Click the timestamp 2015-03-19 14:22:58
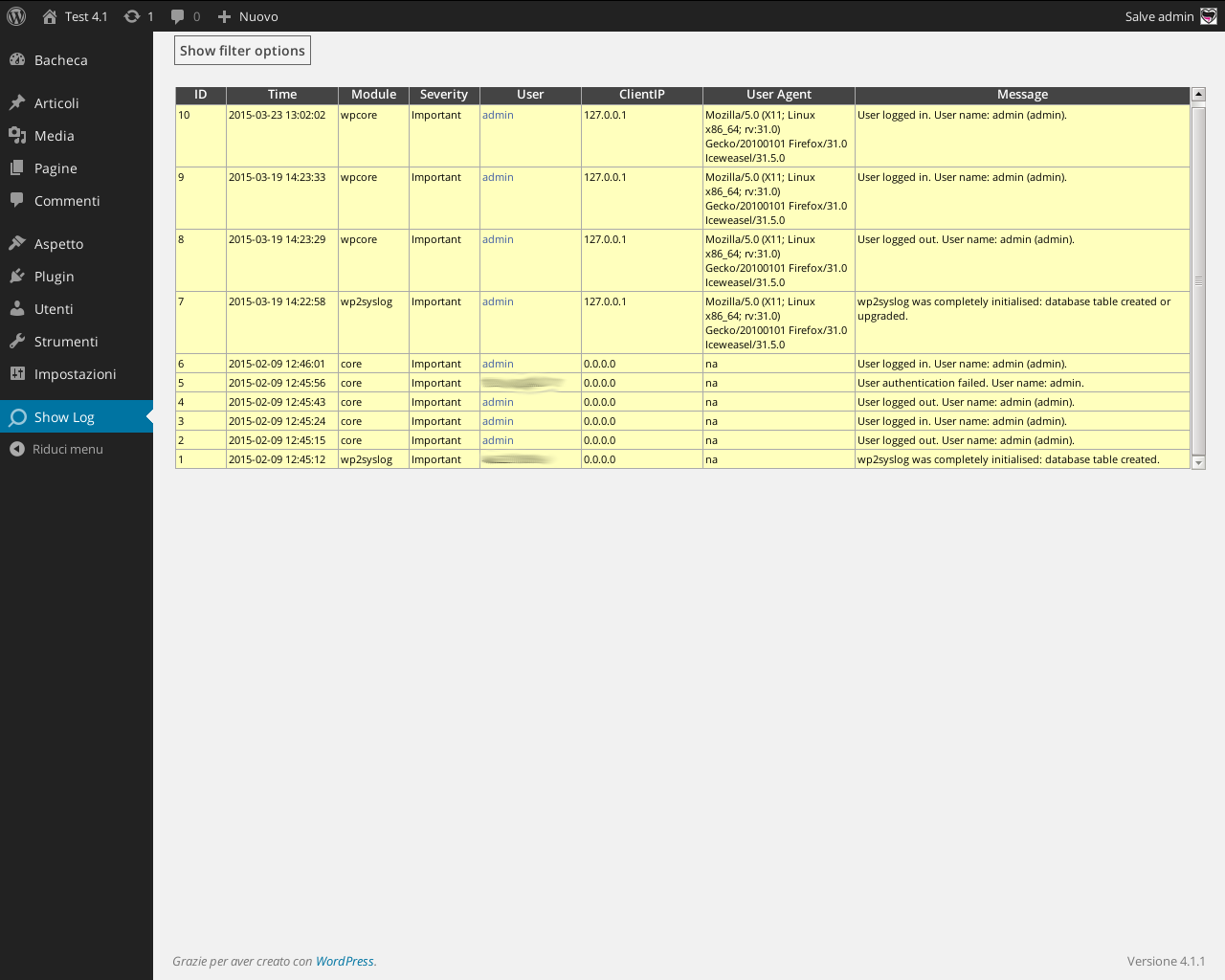This screenshot has width=1225, height=980. point(277,301)
